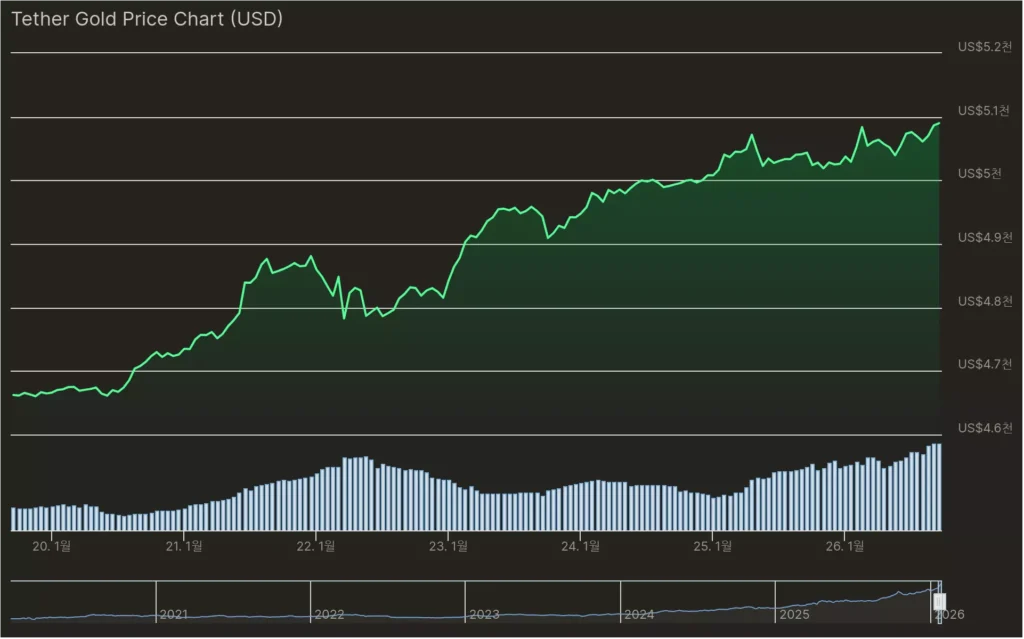
Task: Select the 2023 marker in the navigator
Action: tap(484, 613)
